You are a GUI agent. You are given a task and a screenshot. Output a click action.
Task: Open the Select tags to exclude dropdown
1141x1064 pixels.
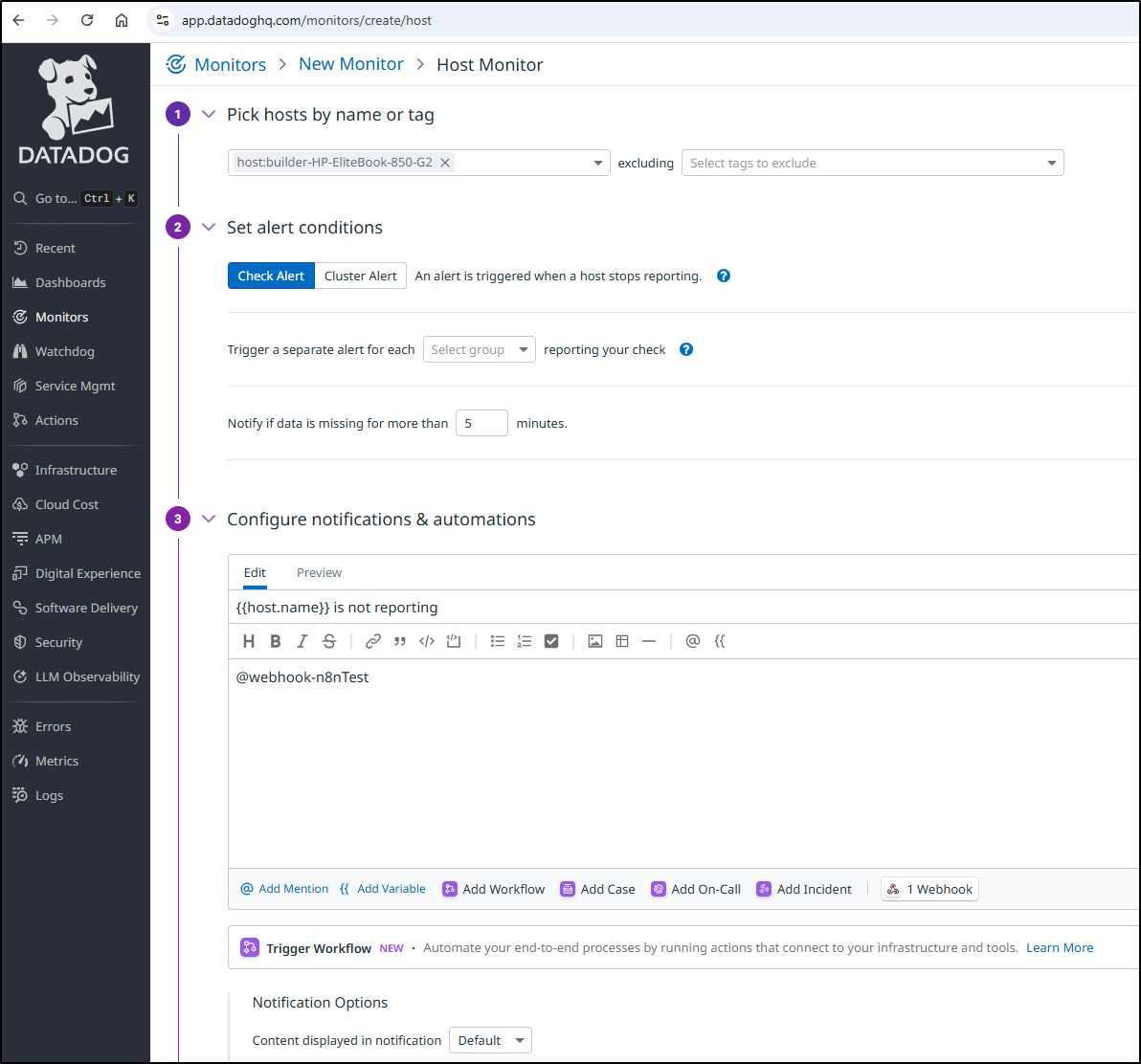872,163
